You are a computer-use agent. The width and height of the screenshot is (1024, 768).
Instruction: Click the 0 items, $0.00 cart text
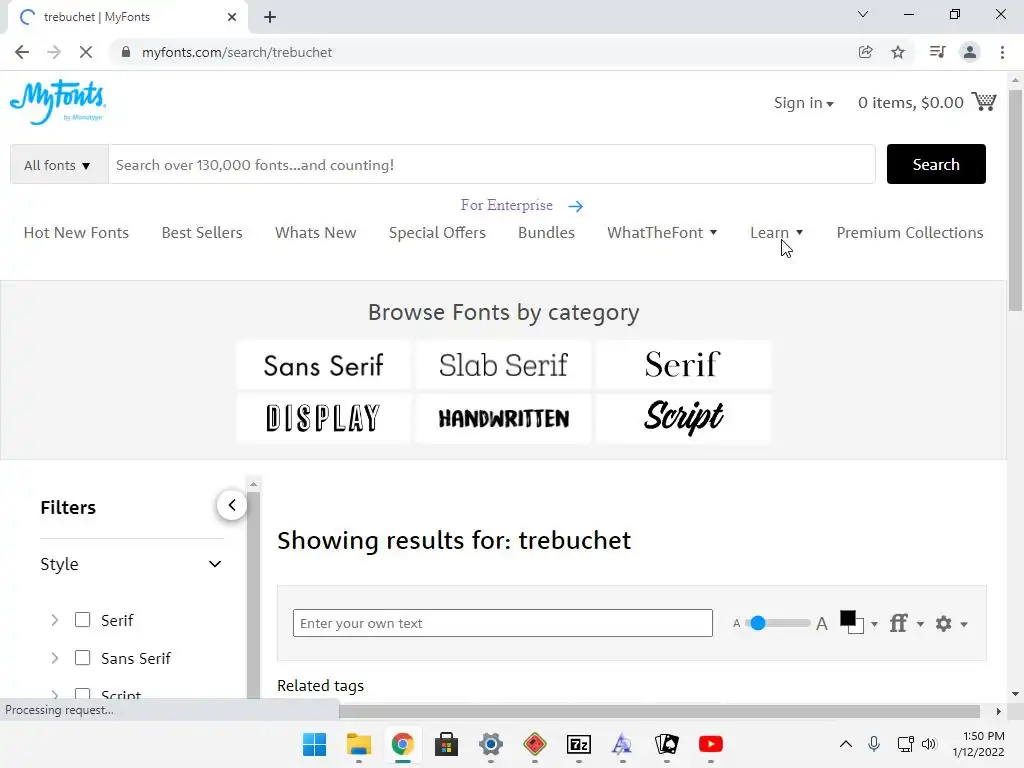point(910,103)
